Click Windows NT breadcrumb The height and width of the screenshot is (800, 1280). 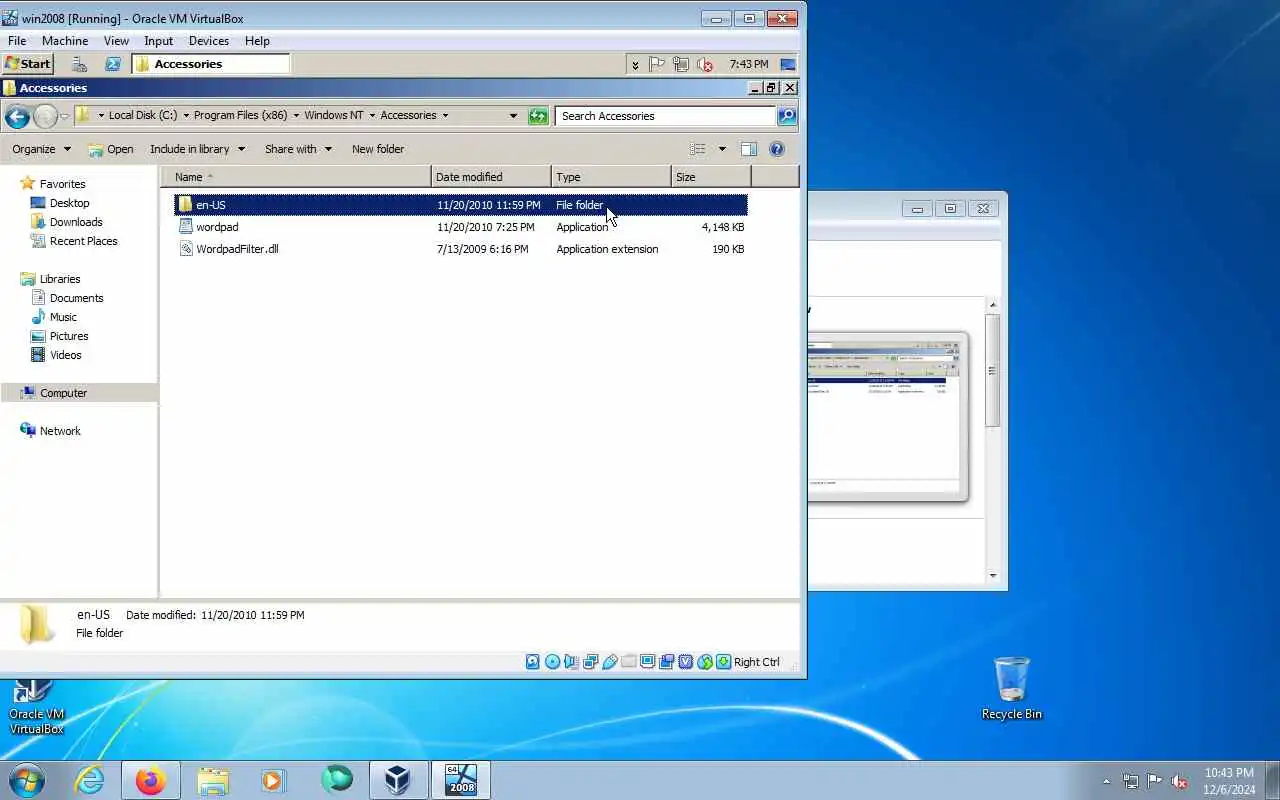[334, 115]
